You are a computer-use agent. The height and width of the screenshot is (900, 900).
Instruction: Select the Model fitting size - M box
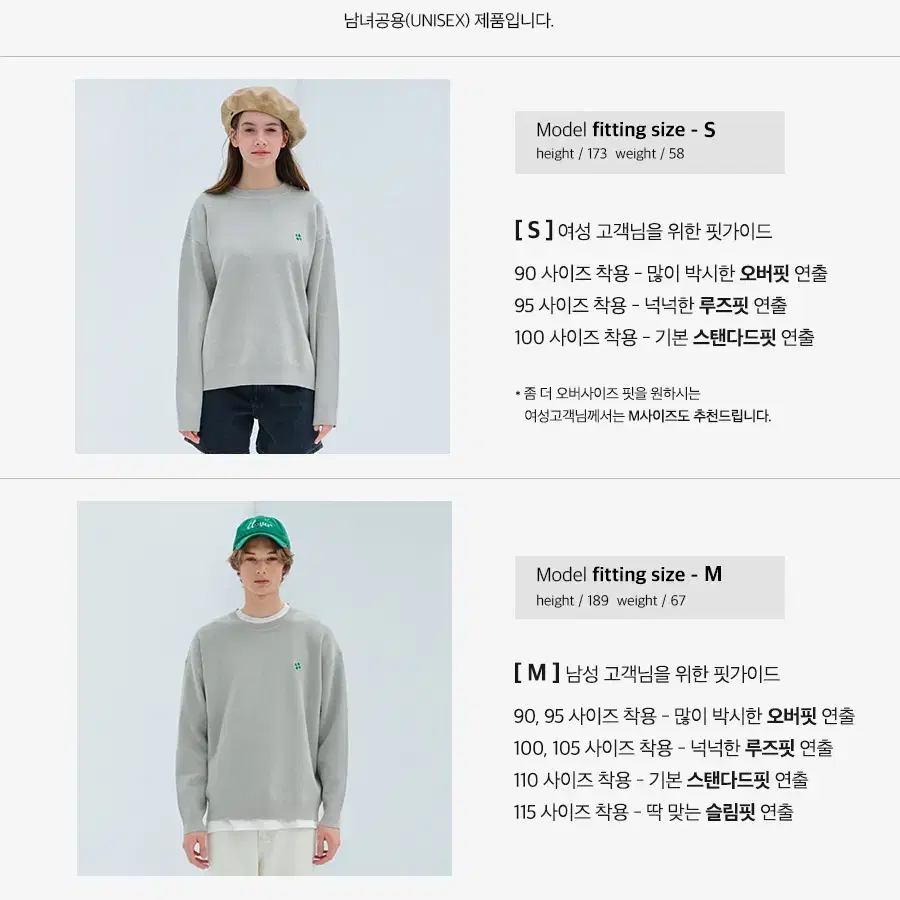(x=650, y=587)
